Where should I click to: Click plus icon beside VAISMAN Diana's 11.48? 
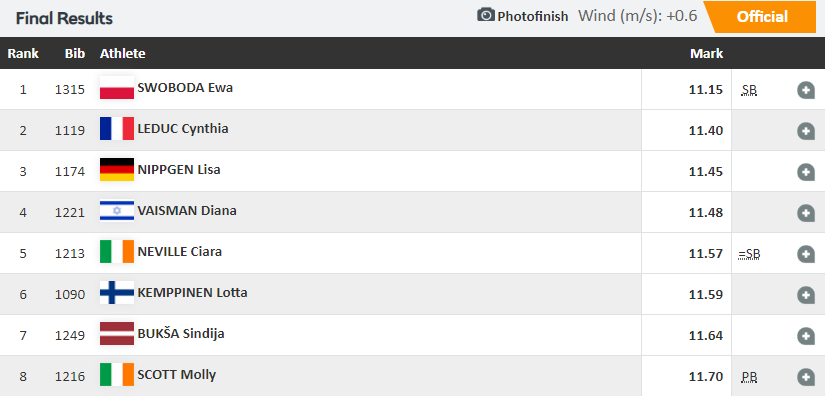(806, 213)
